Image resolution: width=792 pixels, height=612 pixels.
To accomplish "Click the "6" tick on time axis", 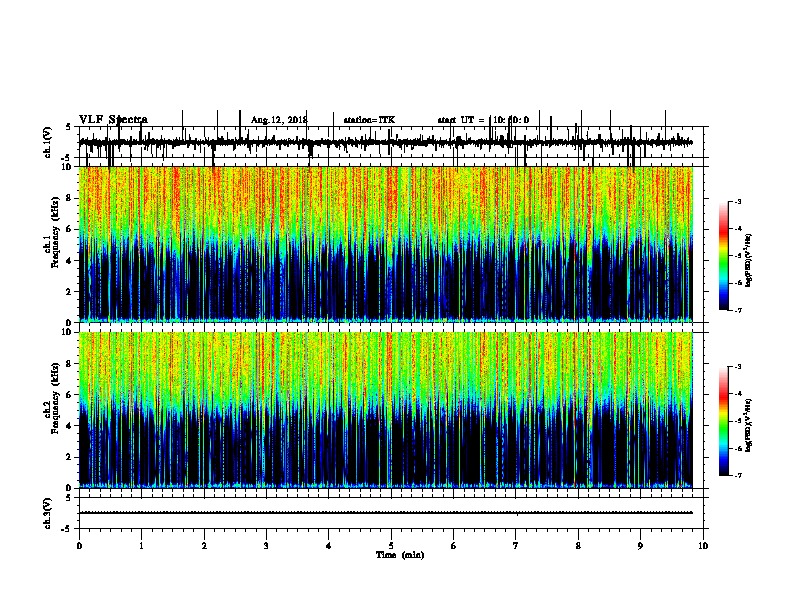I will pyautogui.click(x=454, y=546).
